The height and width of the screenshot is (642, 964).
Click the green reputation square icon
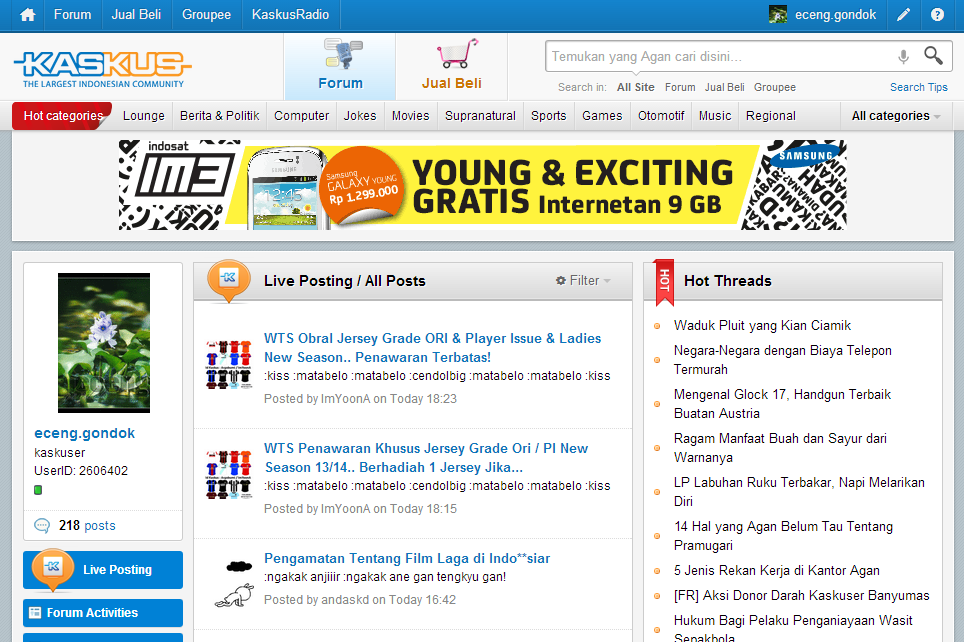pos(38,490)
